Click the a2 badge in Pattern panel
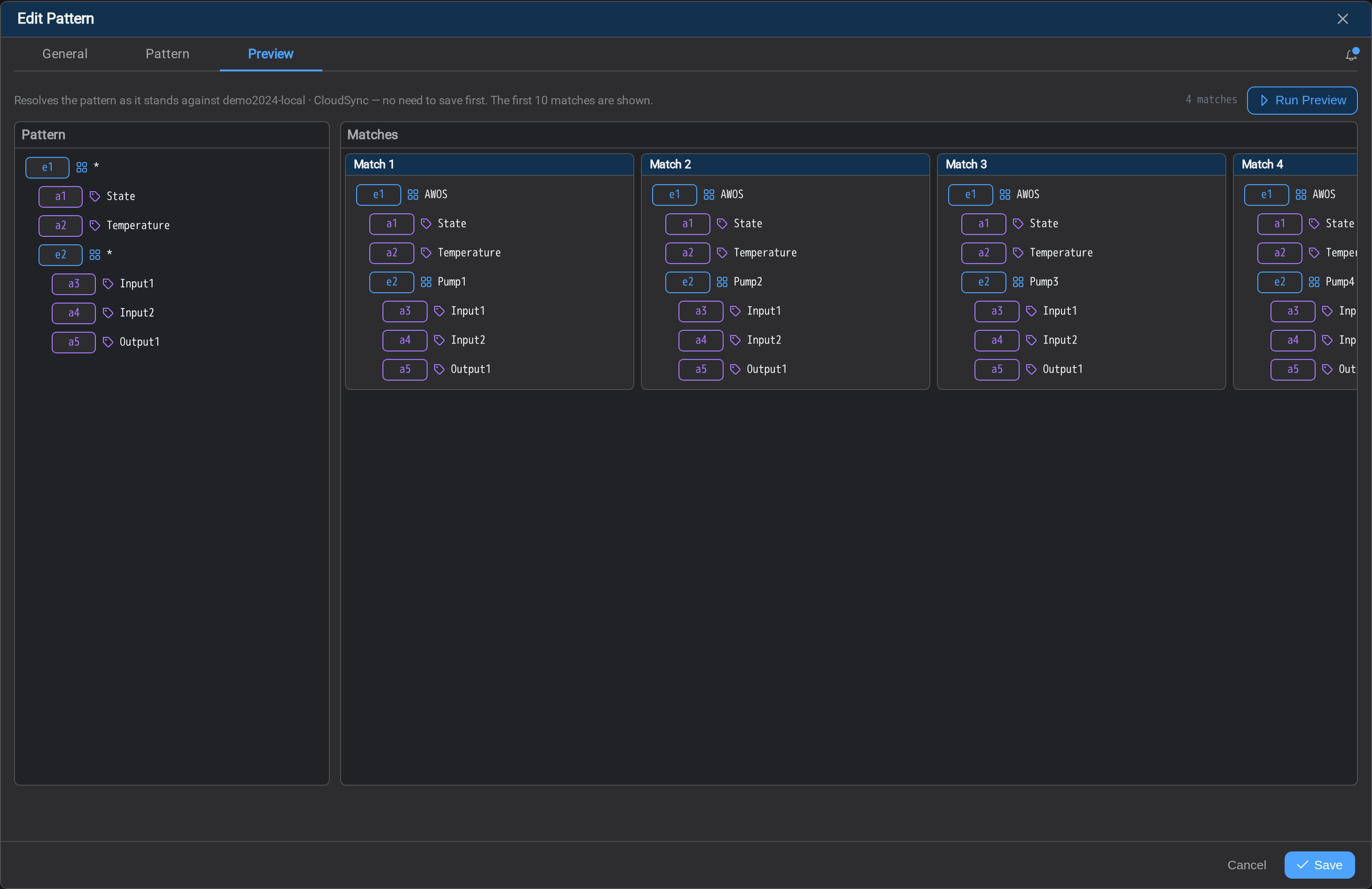 coord(61,226)
